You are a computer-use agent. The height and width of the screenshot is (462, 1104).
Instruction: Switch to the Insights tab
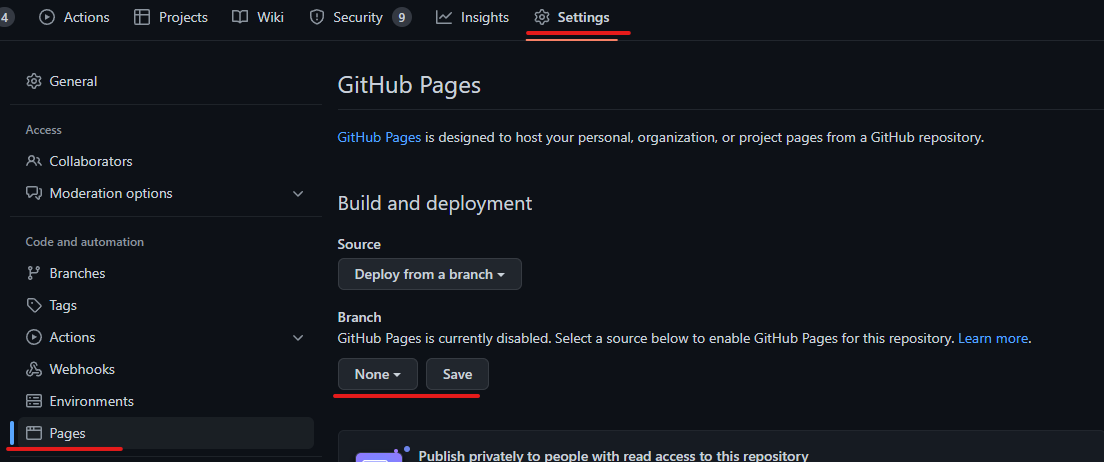coord(472,18)
